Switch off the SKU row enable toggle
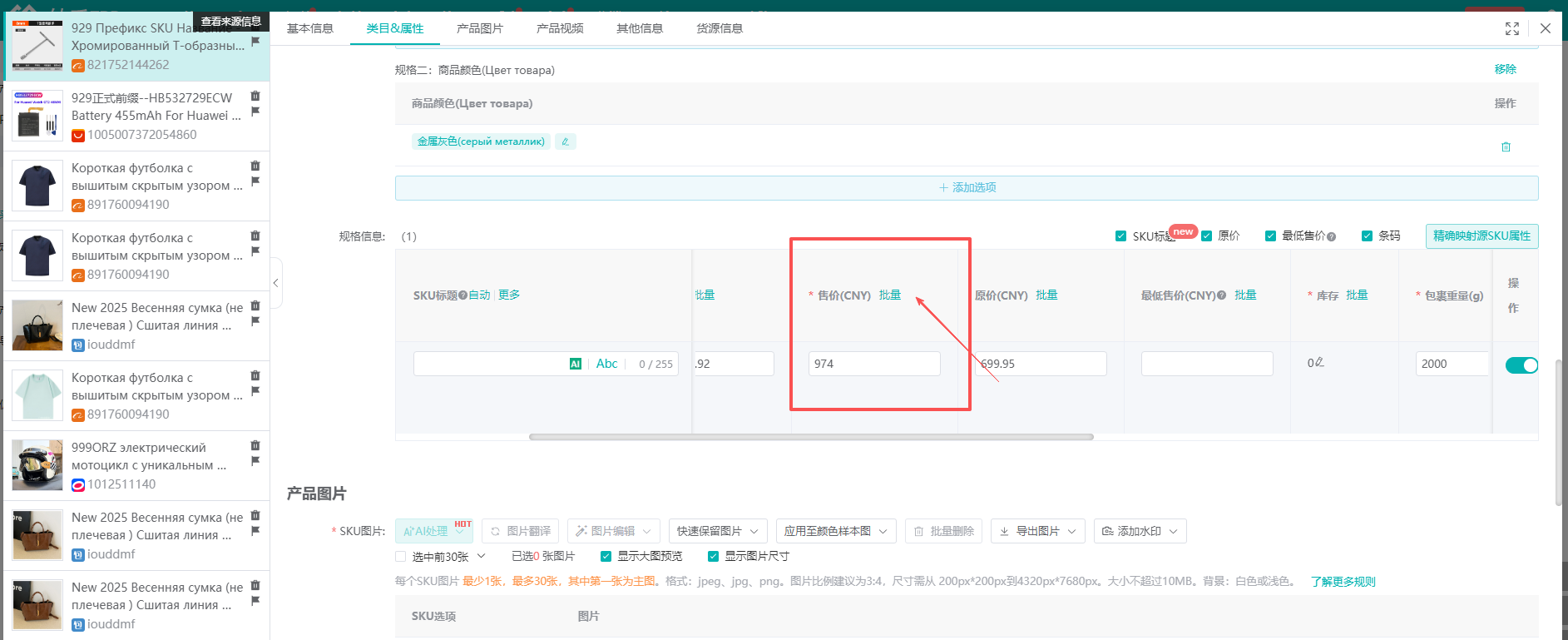Viewport: 1568px width, 640px height. [x=1521, y=365]
